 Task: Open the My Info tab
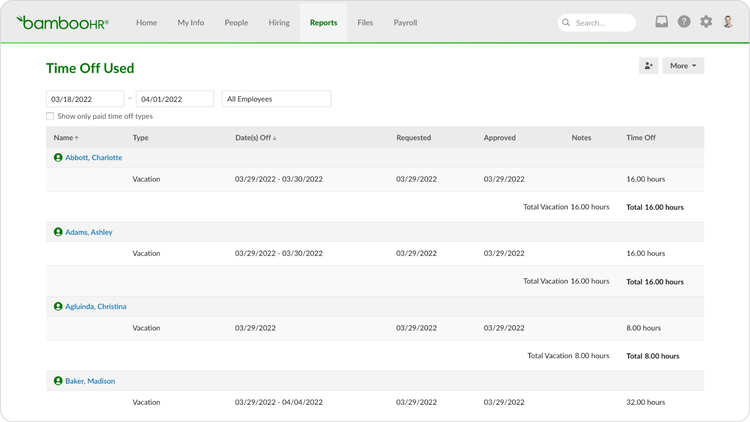click(x=191, y=22)
